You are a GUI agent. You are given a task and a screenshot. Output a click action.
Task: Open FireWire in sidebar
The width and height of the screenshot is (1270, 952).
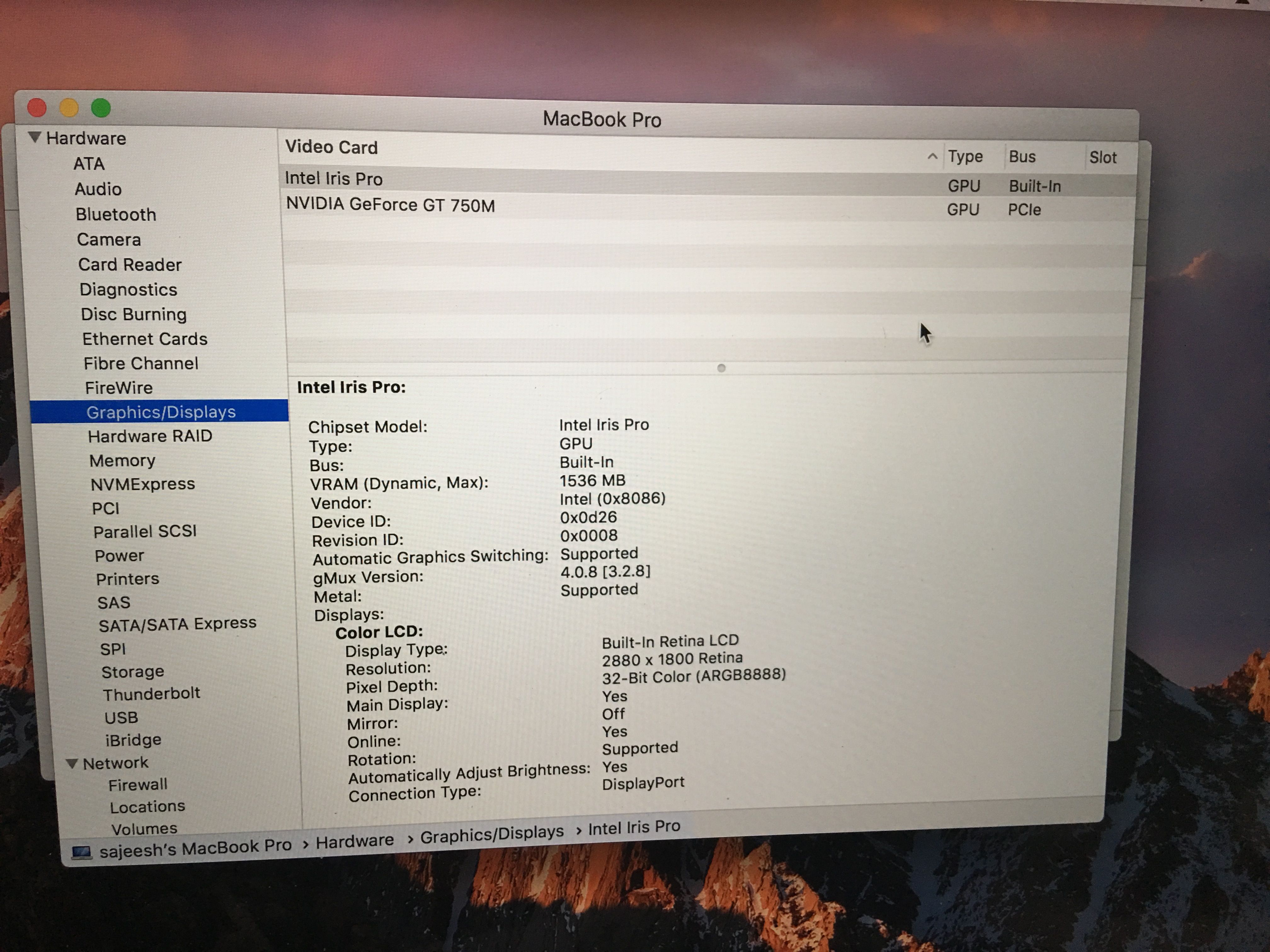click(119, 388)
